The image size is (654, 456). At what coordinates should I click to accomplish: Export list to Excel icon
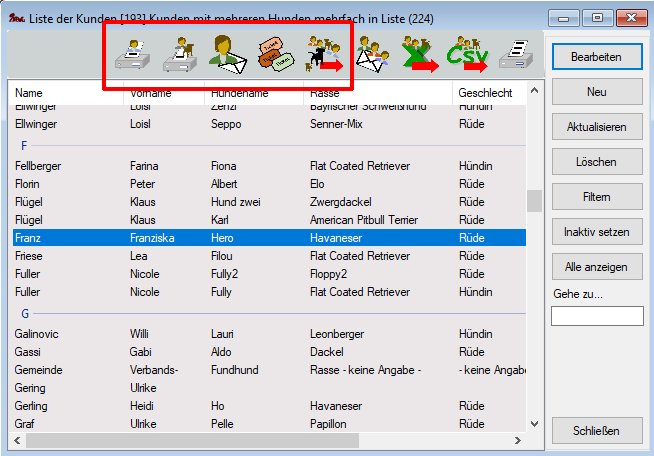[x=420, y=56]
